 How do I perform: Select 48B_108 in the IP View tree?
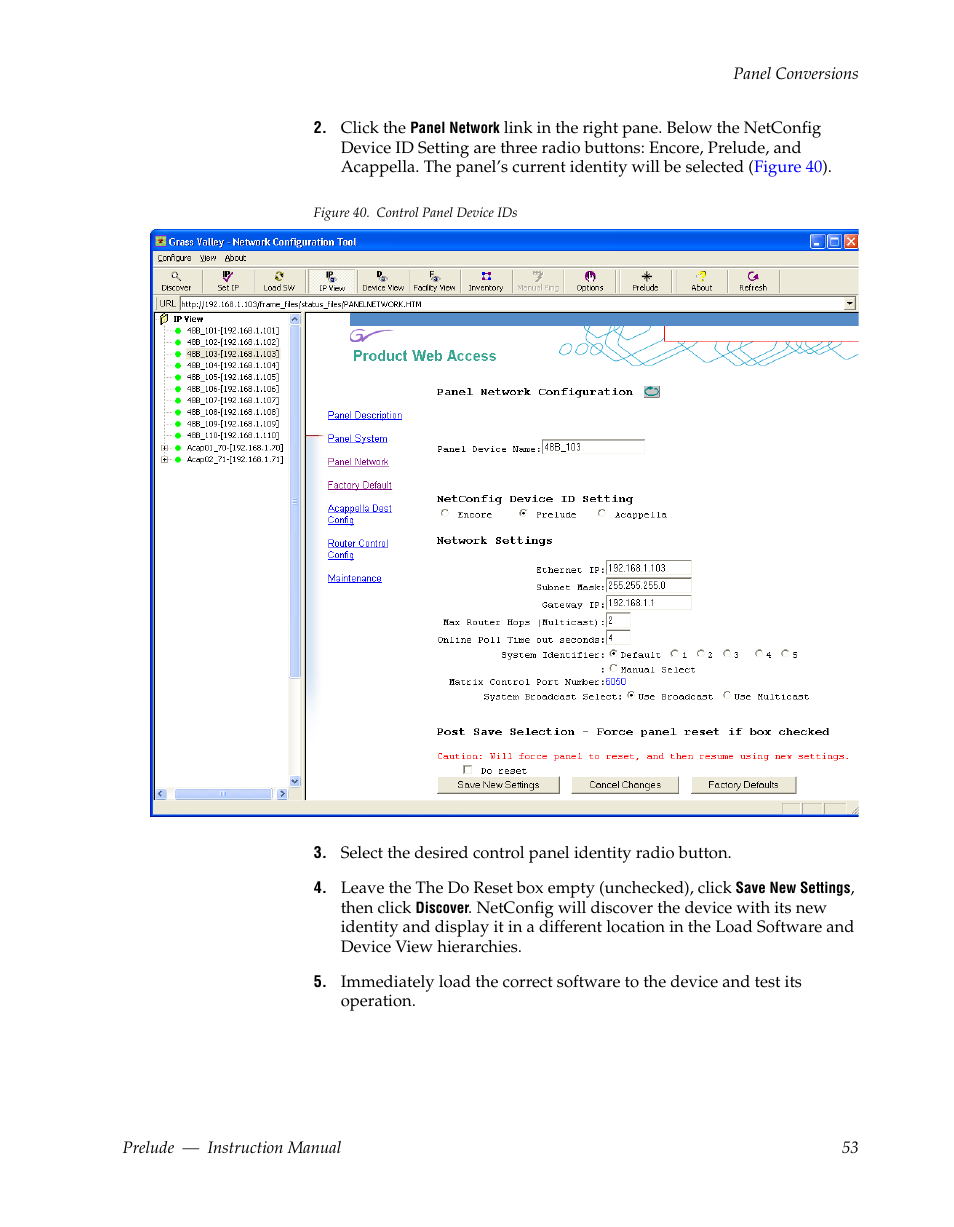point(232,412)
